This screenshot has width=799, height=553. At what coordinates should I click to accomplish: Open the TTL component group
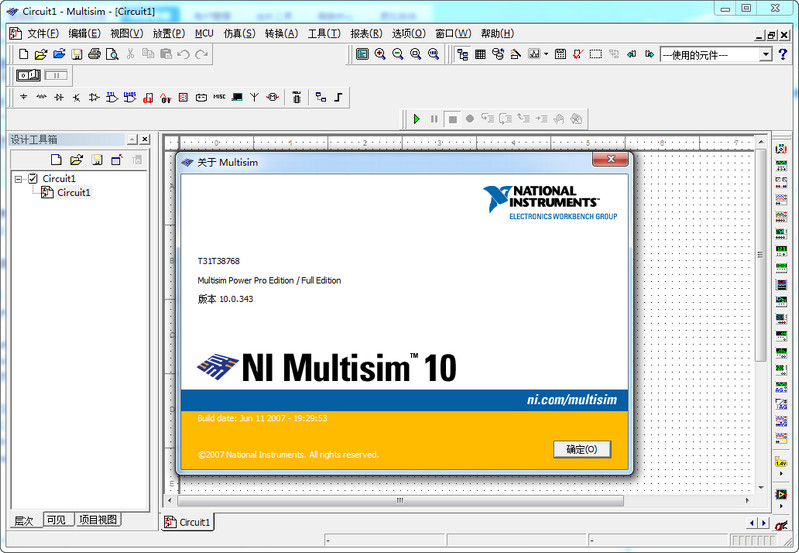(x=112, y=97)
